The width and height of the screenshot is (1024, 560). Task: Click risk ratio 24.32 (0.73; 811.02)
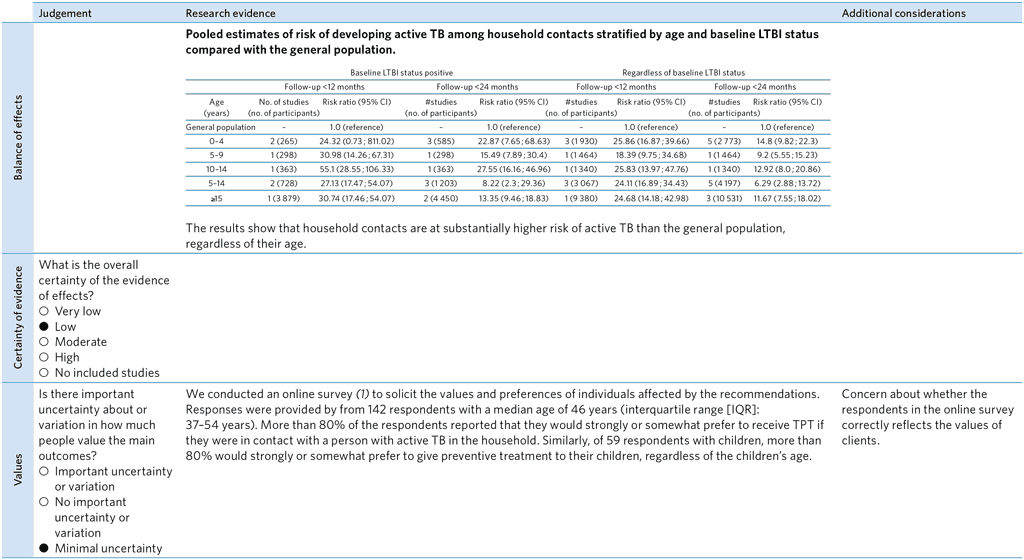357,141
